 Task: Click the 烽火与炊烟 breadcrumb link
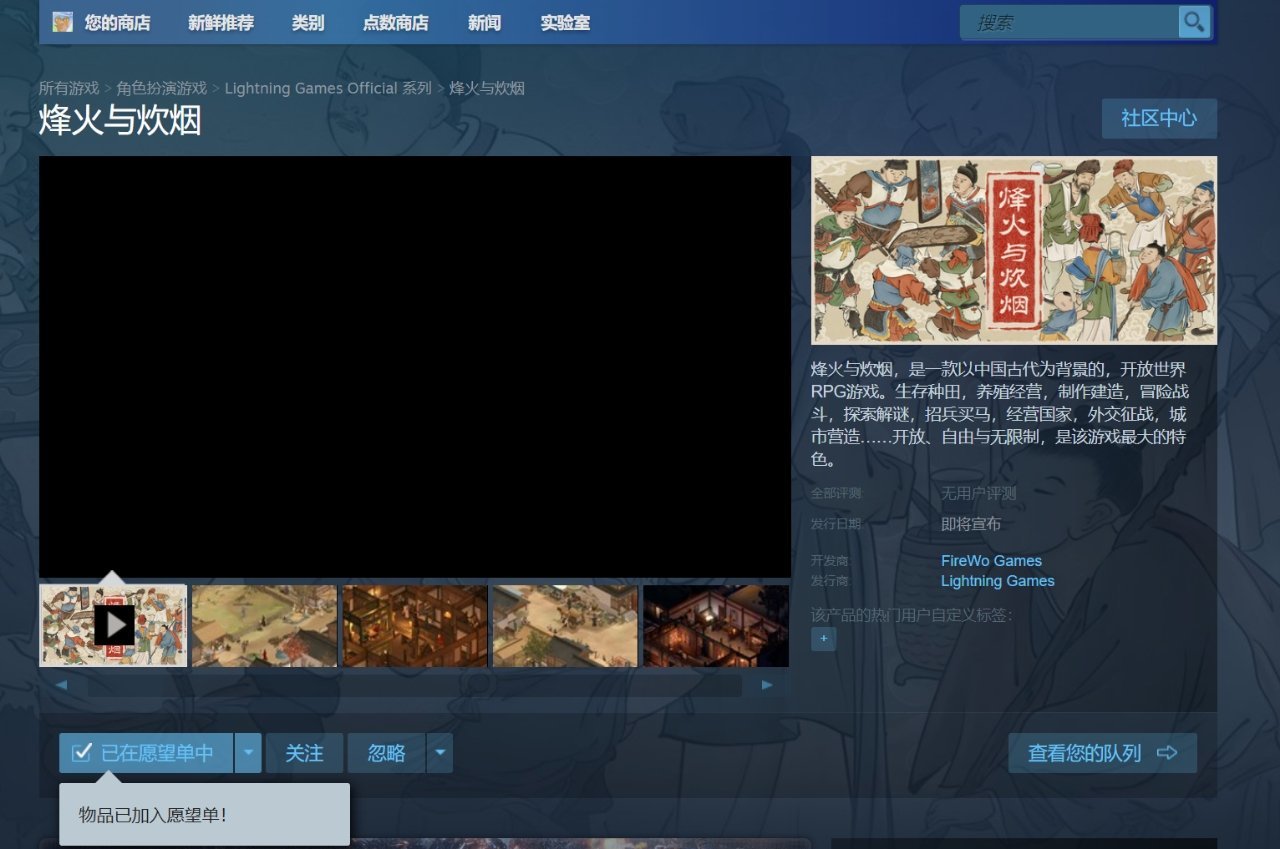click(x=487, y=88)
